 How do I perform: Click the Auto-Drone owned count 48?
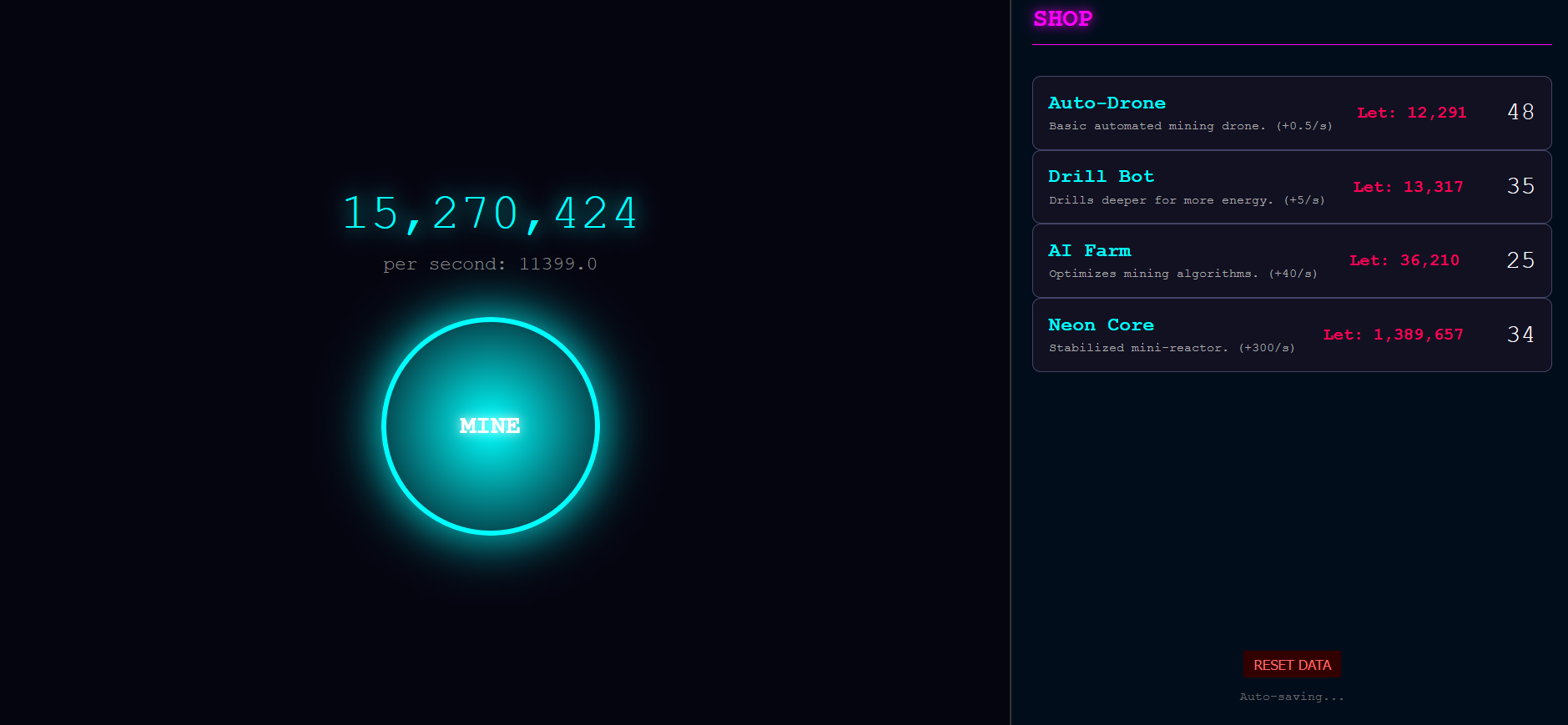(x=1520, y=113)
